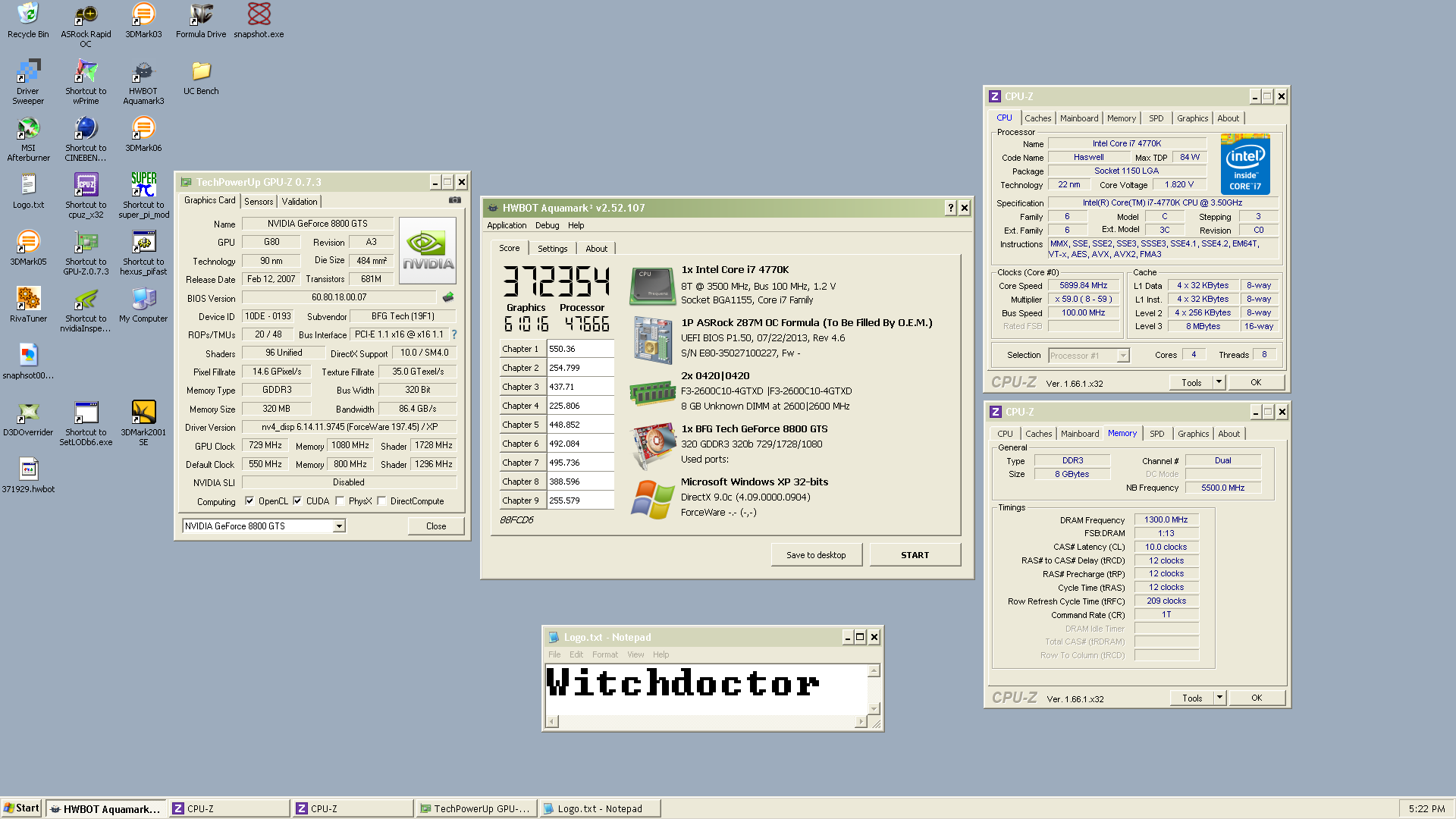Open Tools dropdown arrow in upper CPU-Z

tap(1219, 382)
